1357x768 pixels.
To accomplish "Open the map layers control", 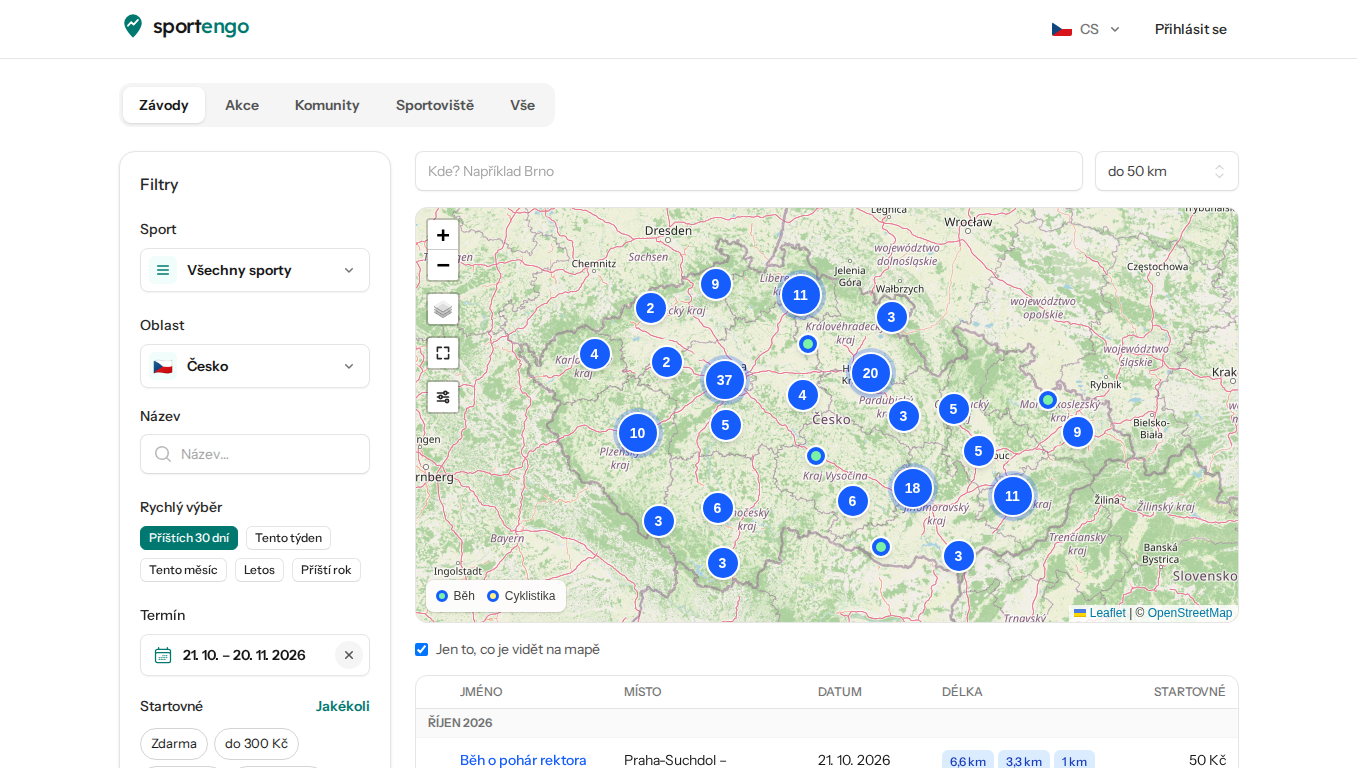I will click(x=443, y=309).
